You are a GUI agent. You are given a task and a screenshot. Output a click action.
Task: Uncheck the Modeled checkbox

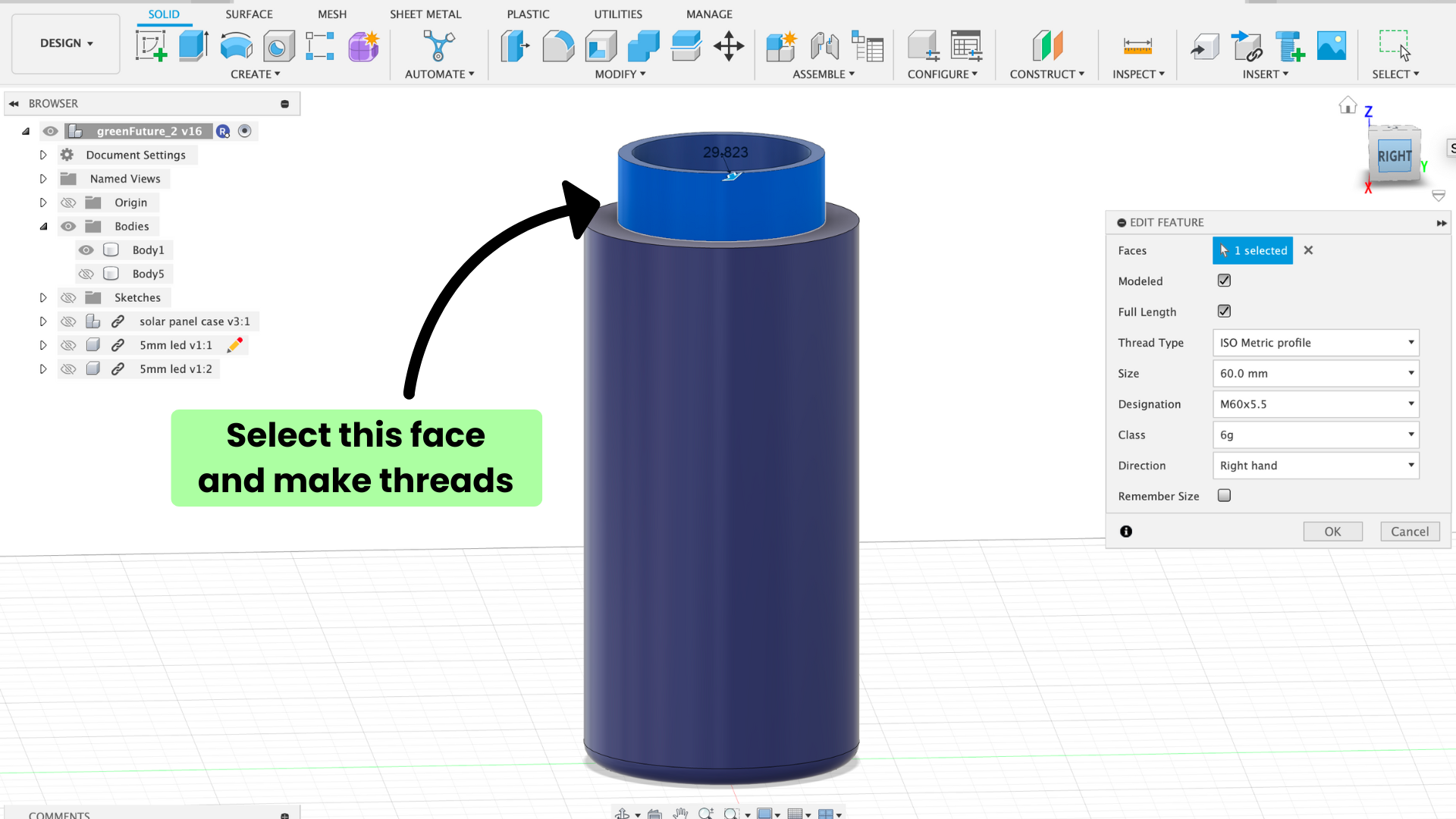[x=1224, y=281]
